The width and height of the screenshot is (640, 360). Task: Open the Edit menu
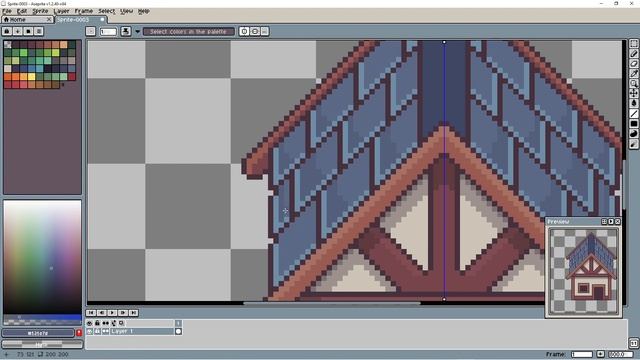click(x=22, y=11)
